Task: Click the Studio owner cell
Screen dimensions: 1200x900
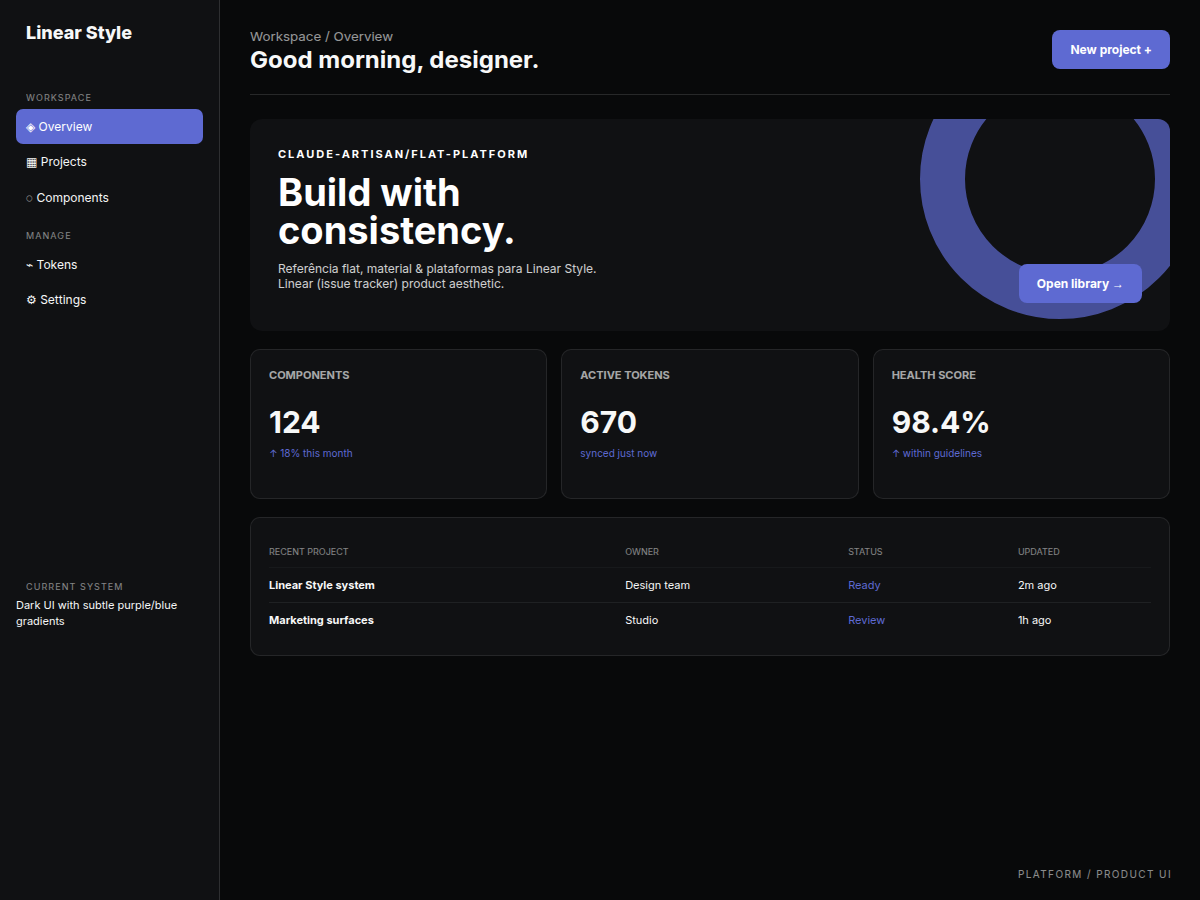Action: pos(642,620)
